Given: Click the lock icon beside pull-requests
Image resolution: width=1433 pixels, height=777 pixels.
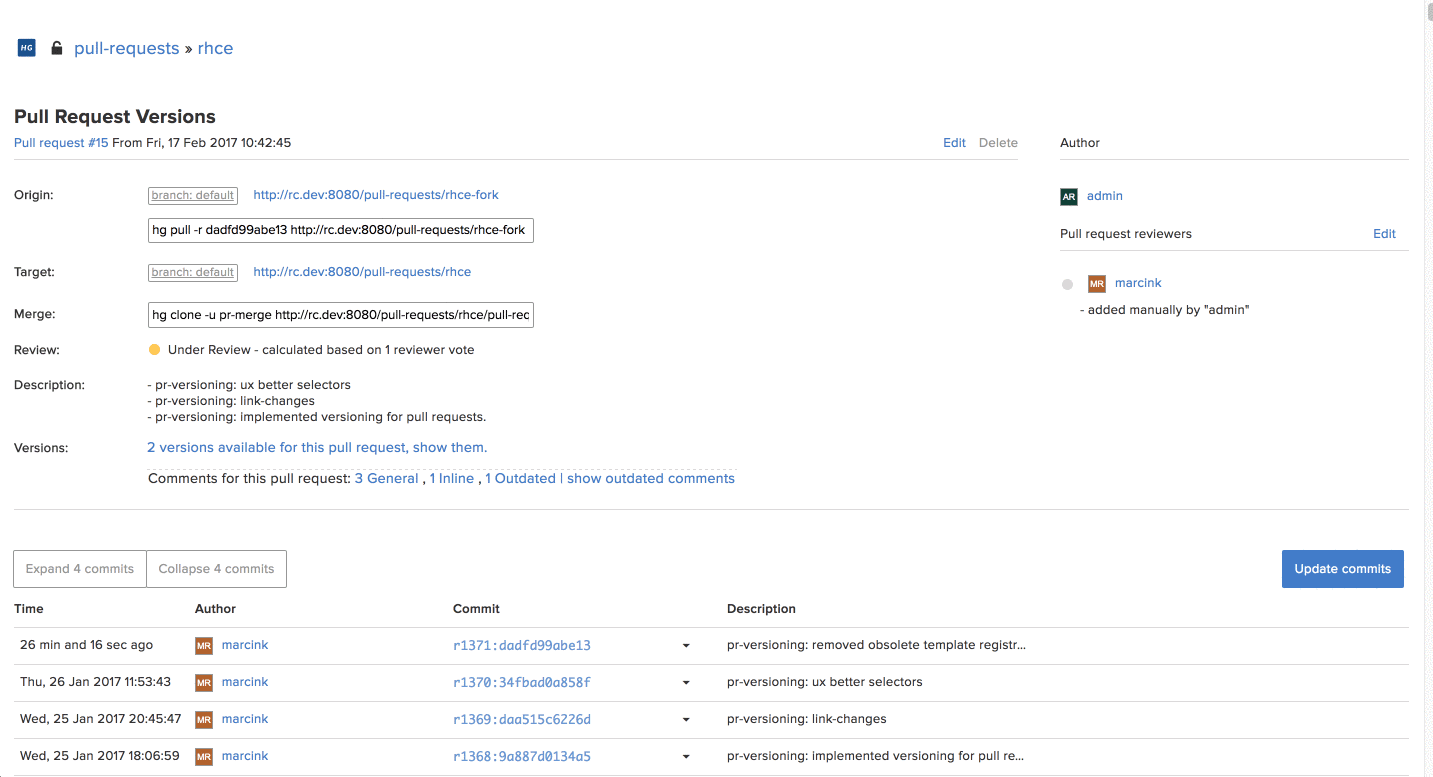Looking at the screenshot, I should [57, 48].
